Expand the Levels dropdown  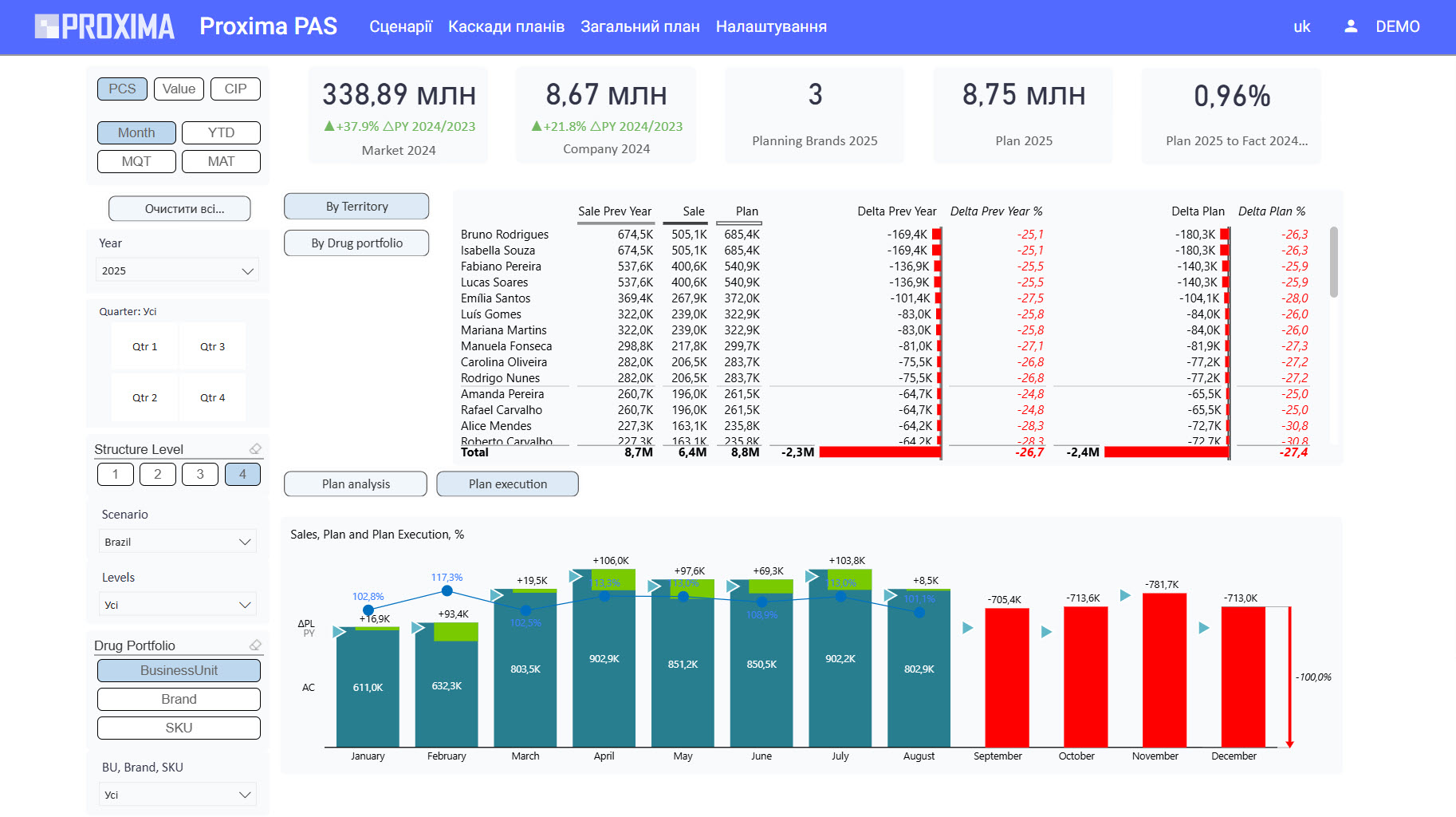(x=177, y=605)
